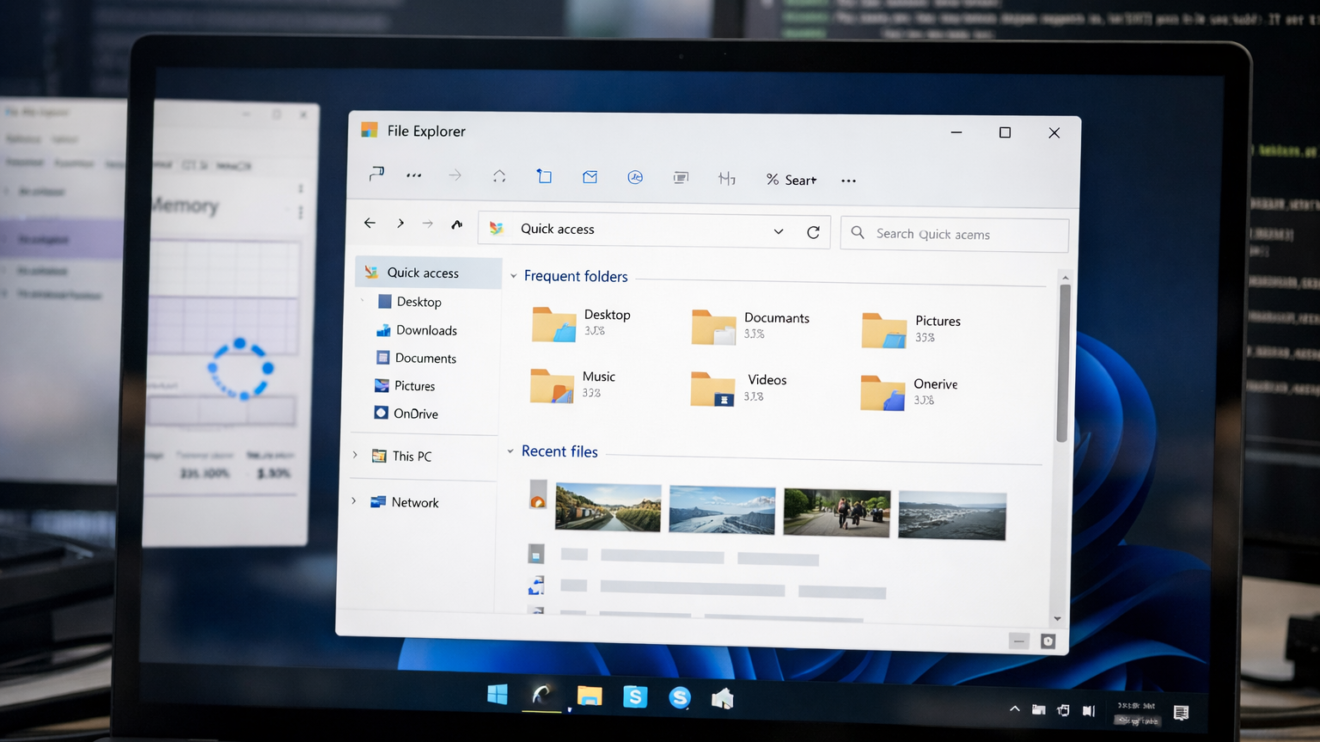
Task: Click into the Search Quick access field
Action: (x=955, y=234)
